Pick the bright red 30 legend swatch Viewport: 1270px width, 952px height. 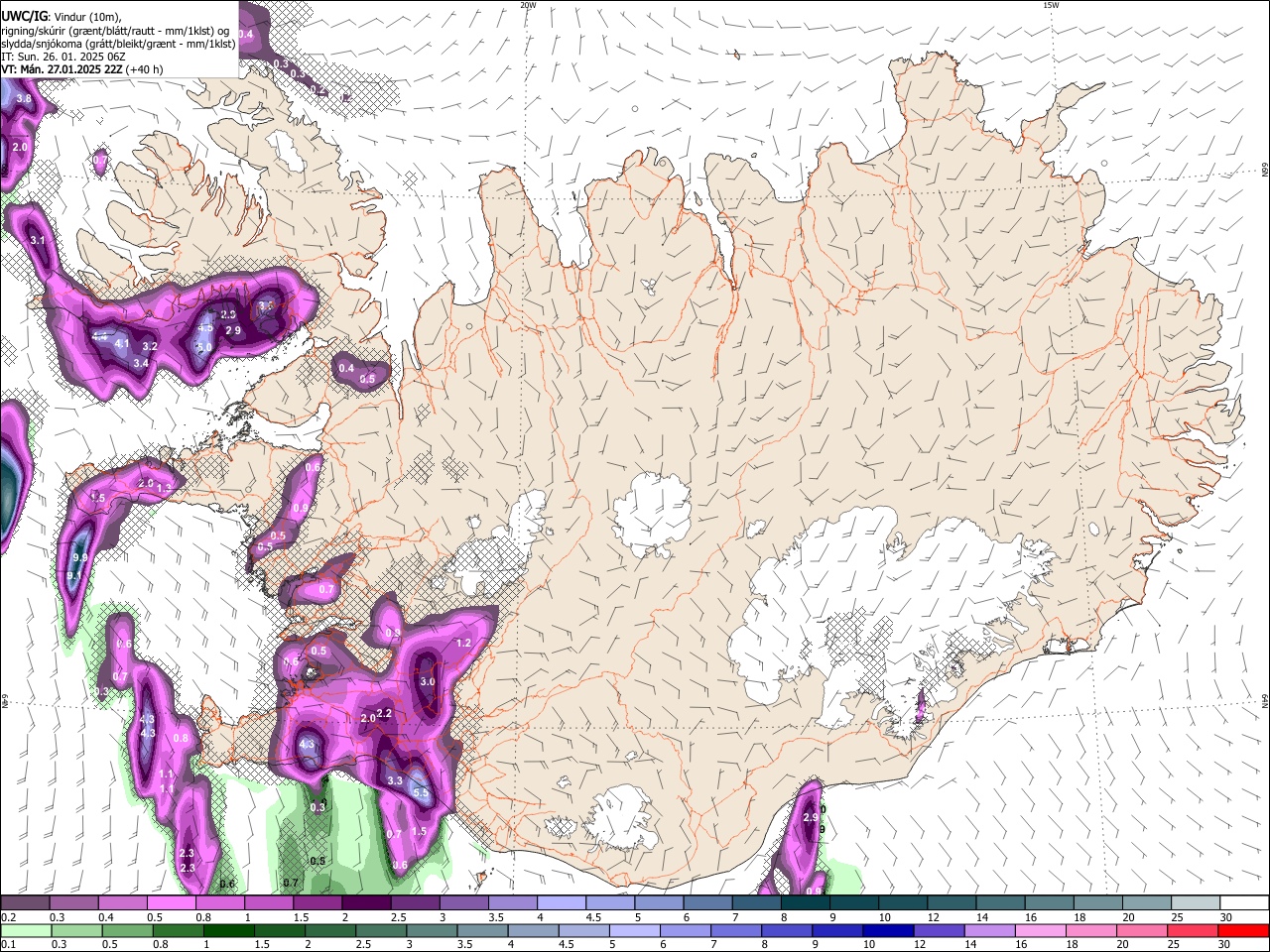coord(1244,931)
